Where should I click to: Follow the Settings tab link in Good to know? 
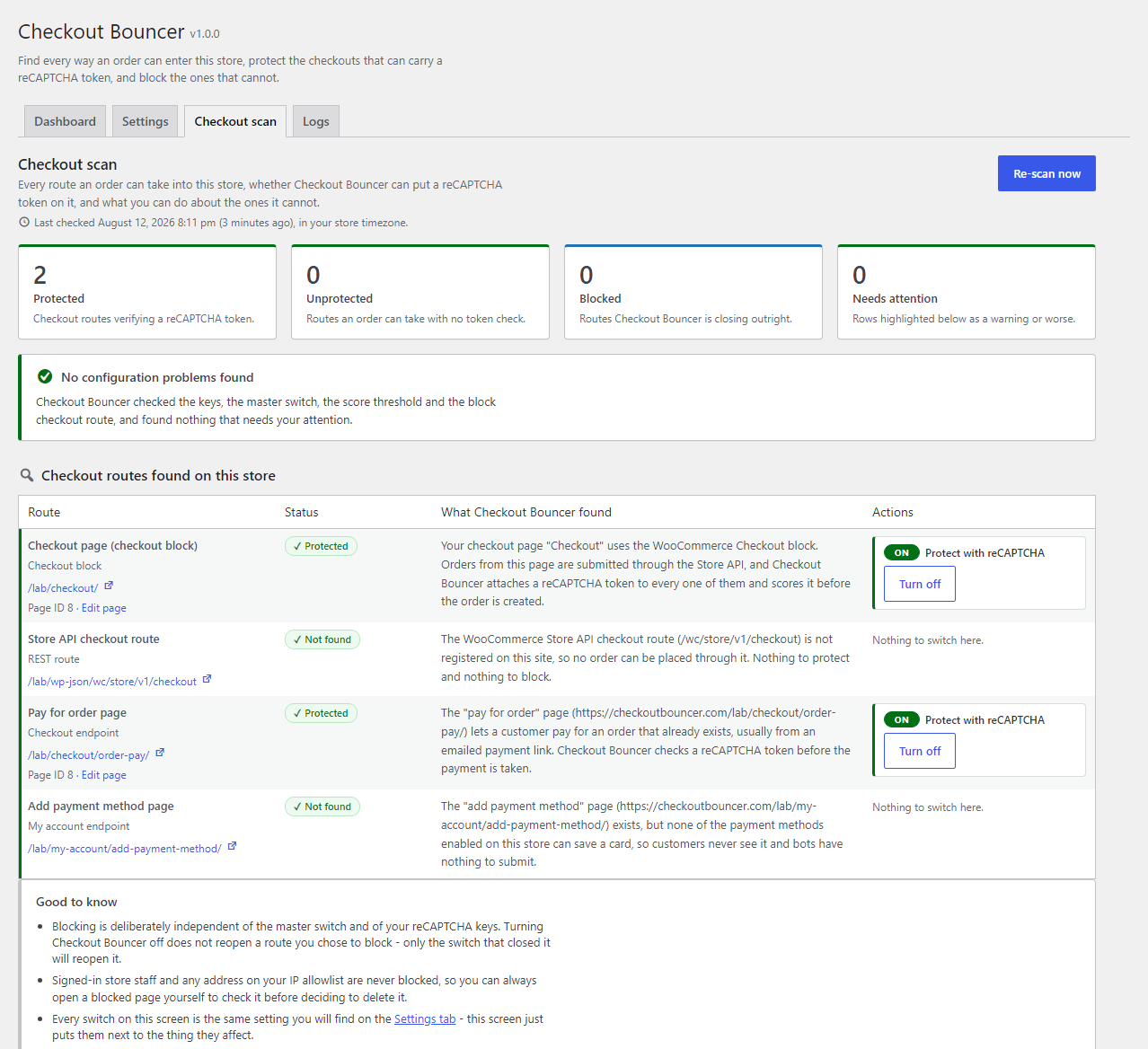(x=425, y=1018)
